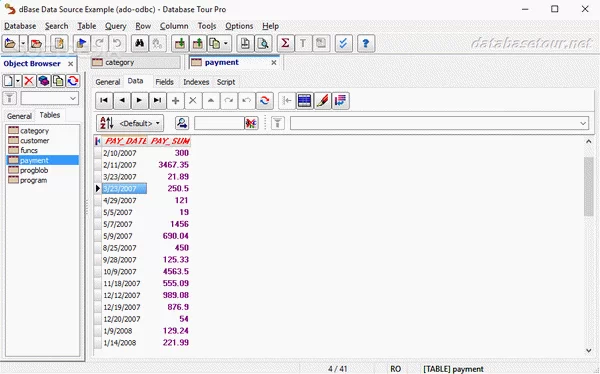Toggle the Object Browser filter funnel
Screen dimensions: 600x374
[10, 98]
